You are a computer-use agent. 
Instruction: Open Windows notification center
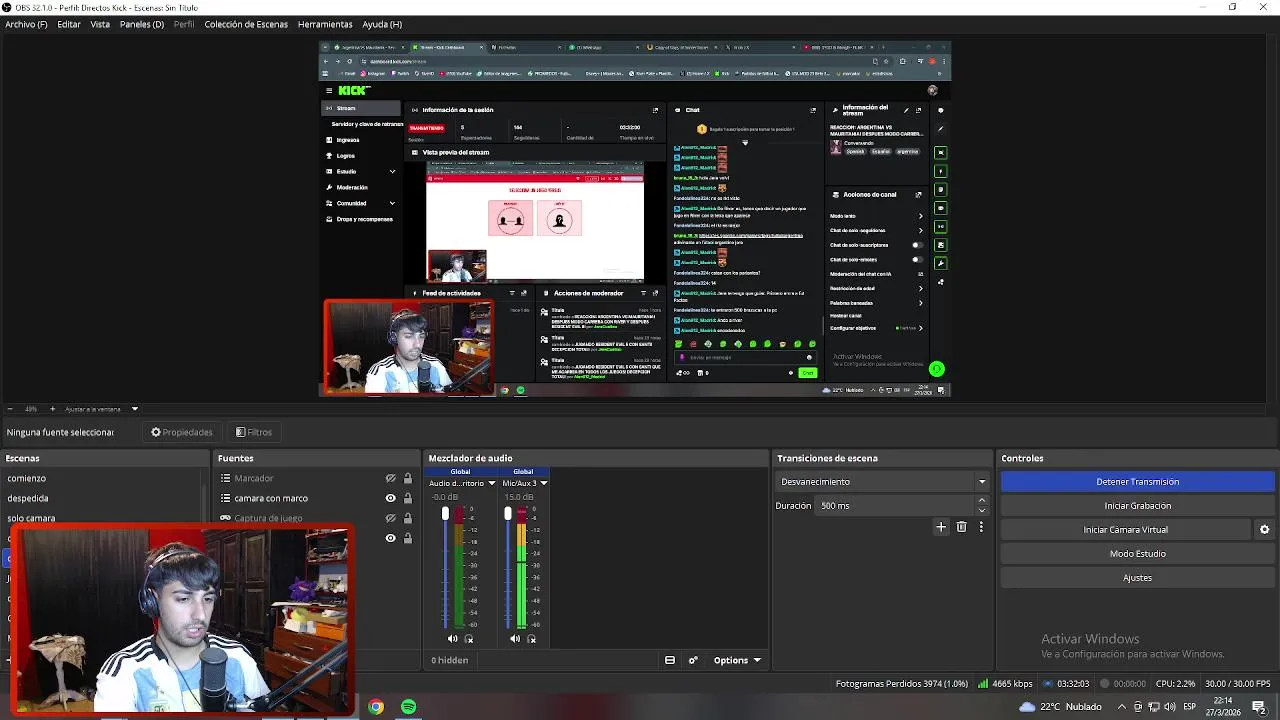tap(1259, 706)
